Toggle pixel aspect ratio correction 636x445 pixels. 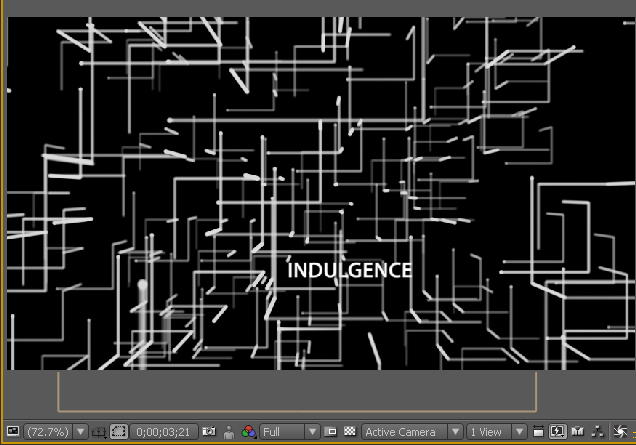pyautogui.click(x=538, y=432)
